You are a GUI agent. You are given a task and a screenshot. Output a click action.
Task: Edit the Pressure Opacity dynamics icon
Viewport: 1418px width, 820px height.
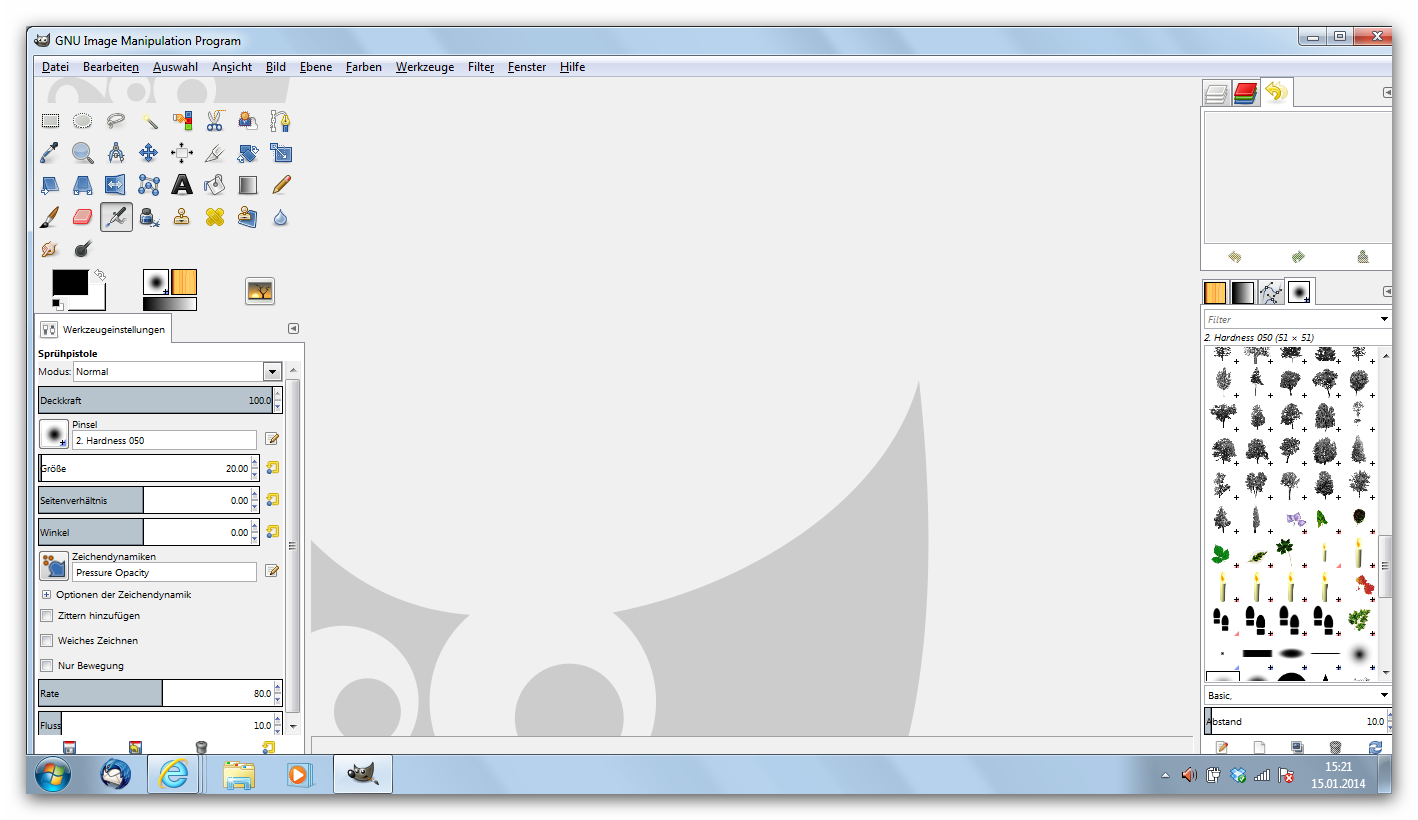point(272,572)
